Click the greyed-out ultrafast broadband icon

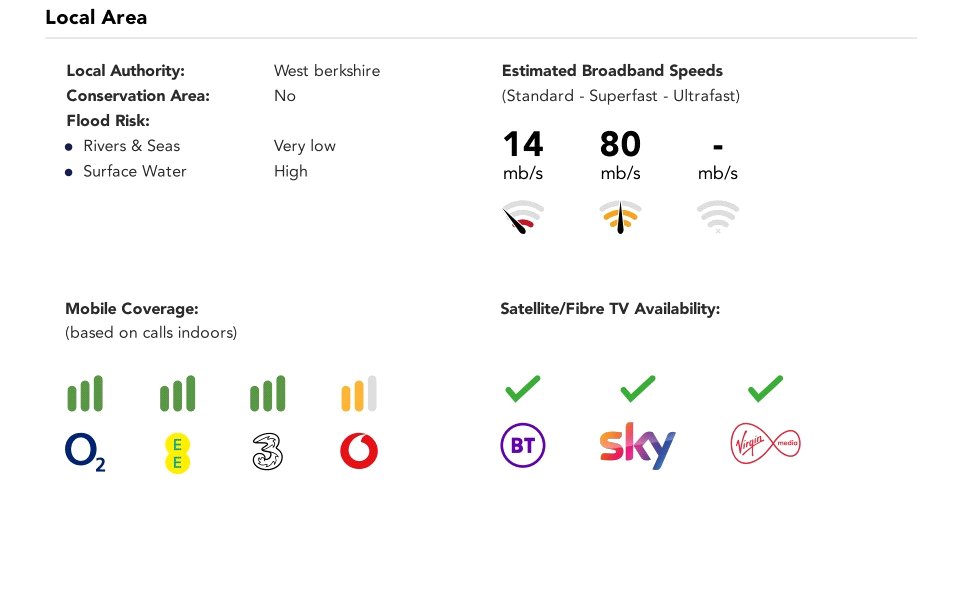click(717, 217)
